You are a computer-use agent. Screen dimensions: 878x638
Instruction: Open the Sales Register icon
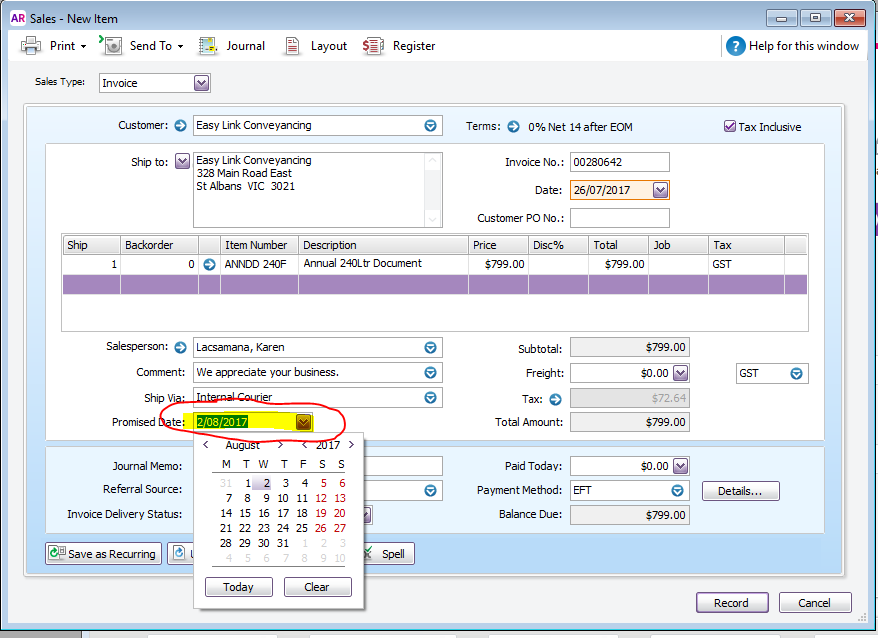(373, 45)
